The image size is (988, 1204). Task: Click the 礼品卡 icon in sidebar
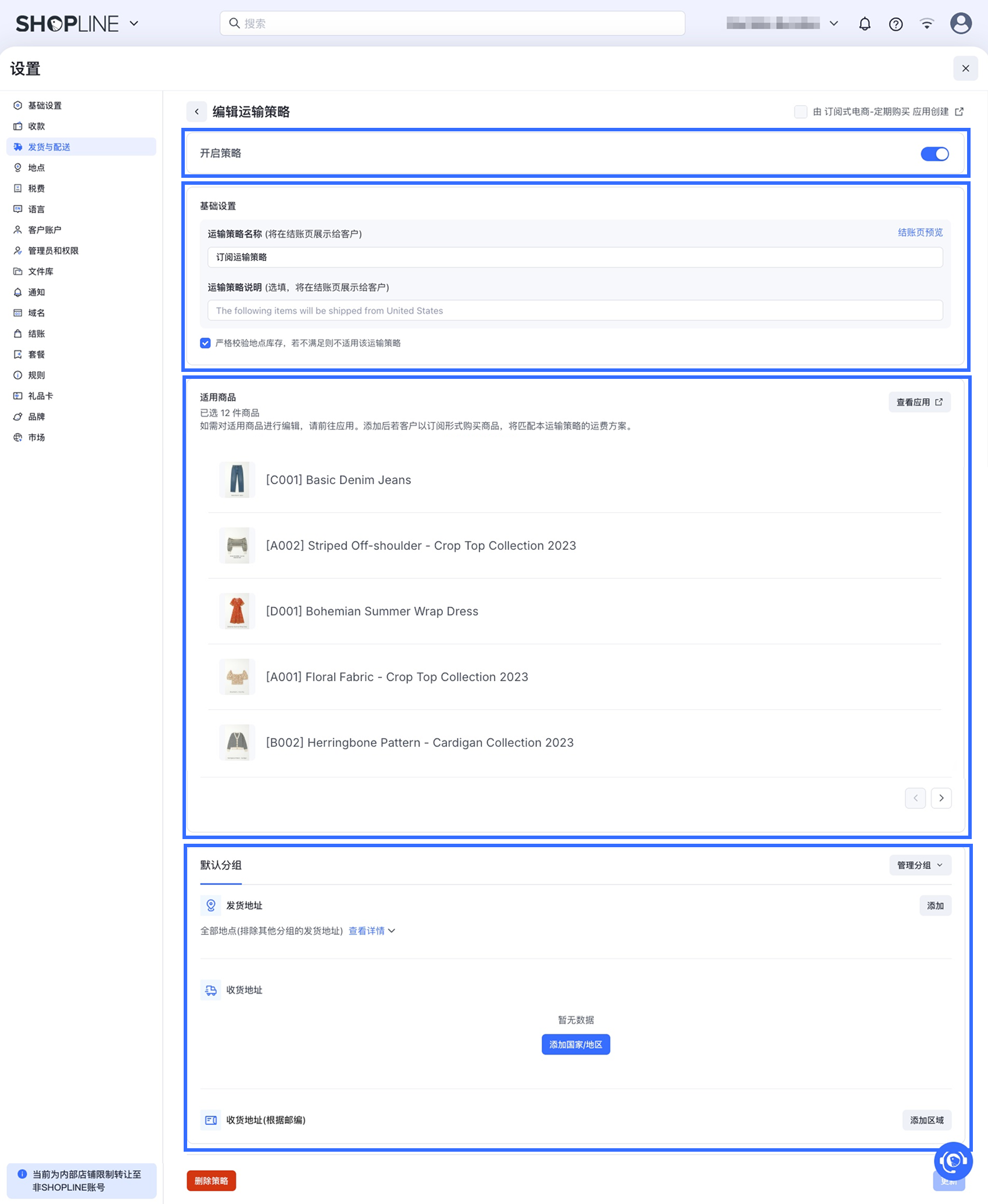coord(18,396)
